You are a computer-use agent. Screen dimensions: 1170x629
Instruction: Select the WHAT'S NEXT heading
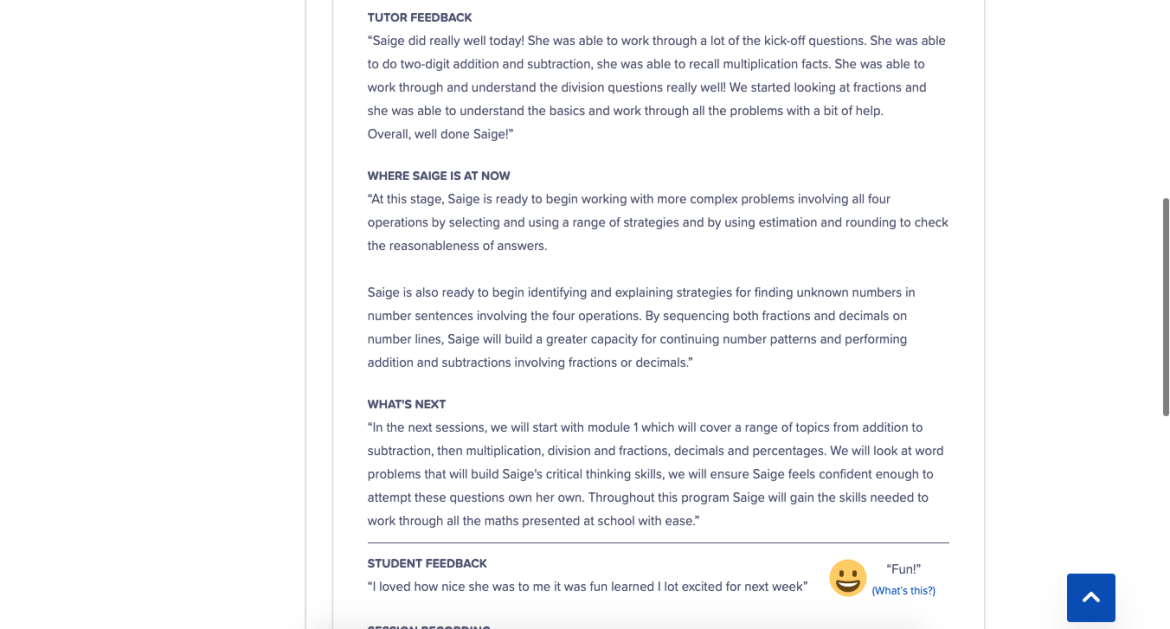pos(406,404)
